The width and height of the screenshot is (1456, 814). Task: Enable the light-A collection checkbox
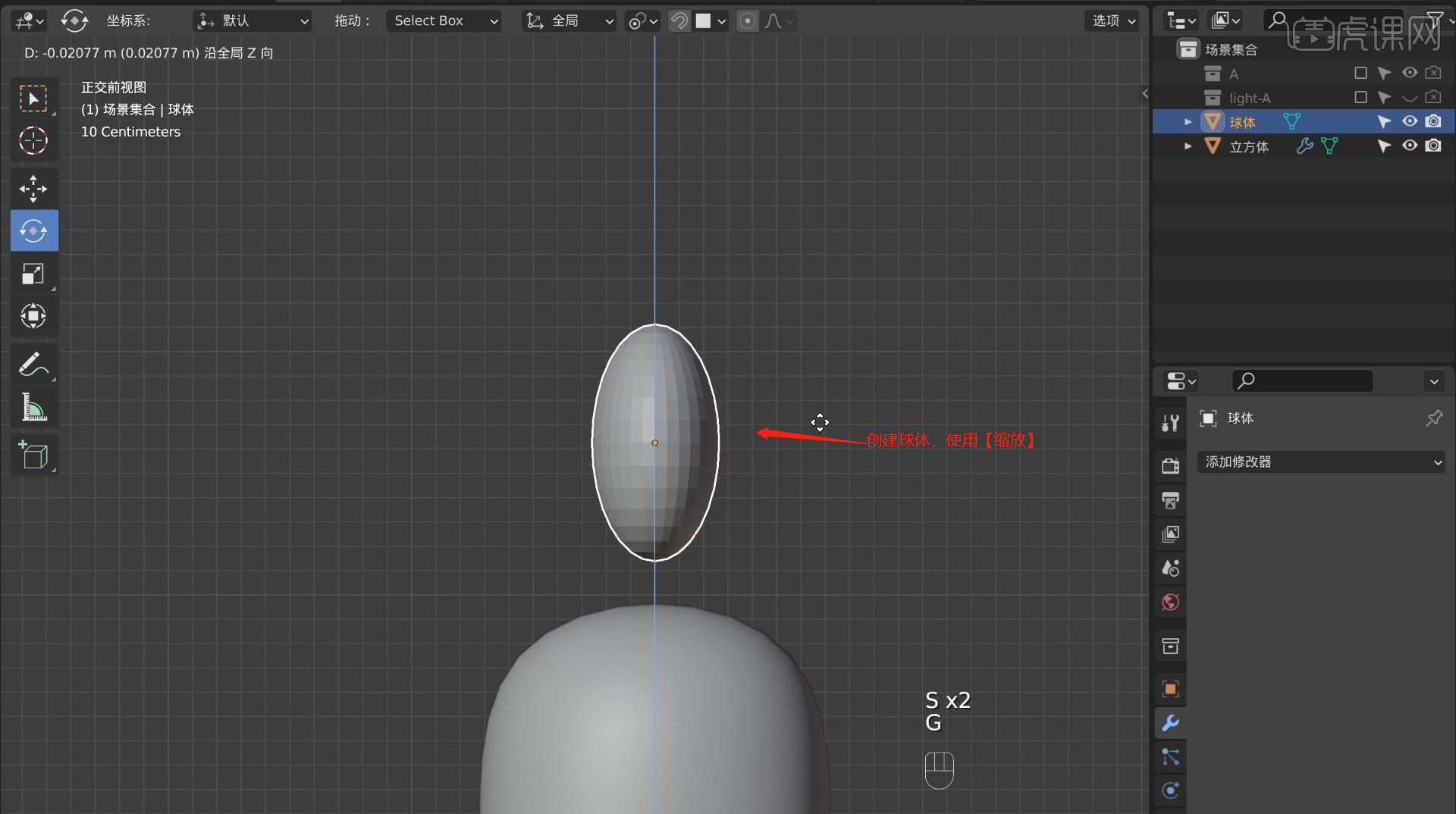1360,98
